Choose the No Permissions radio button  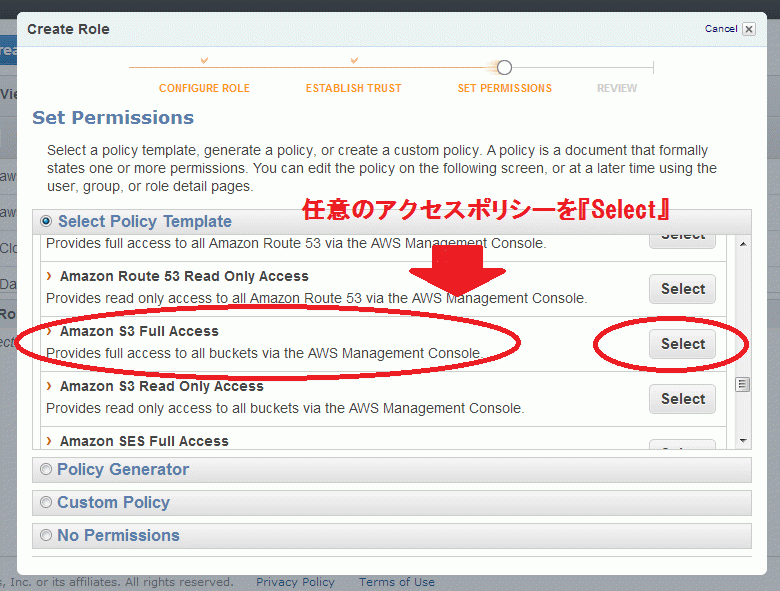(x=46, y=535)
